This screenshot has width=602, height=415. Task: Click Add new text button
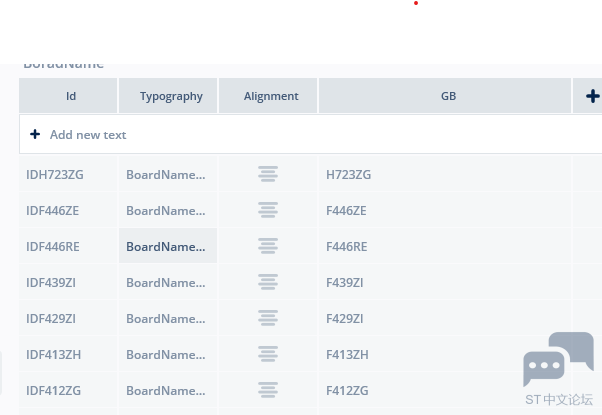[79, 134]
